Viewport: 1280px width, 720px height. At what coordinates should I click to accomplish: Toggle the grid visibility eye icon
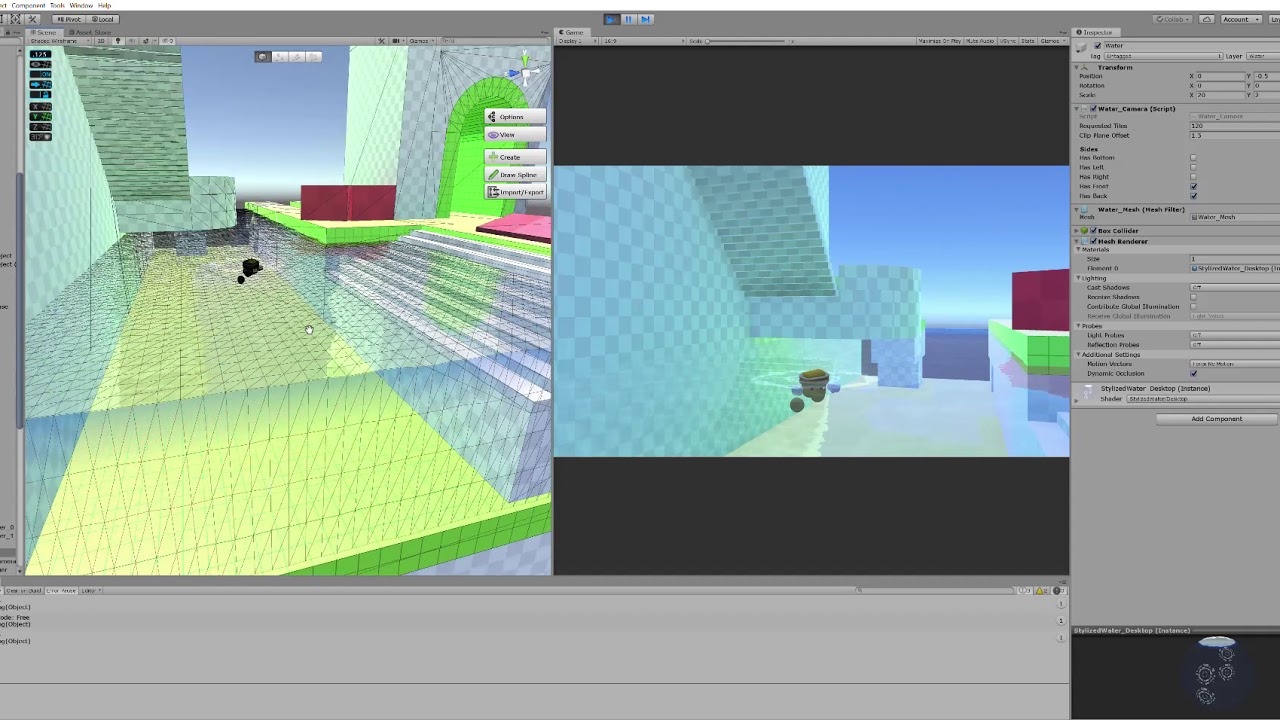[40, 64]
